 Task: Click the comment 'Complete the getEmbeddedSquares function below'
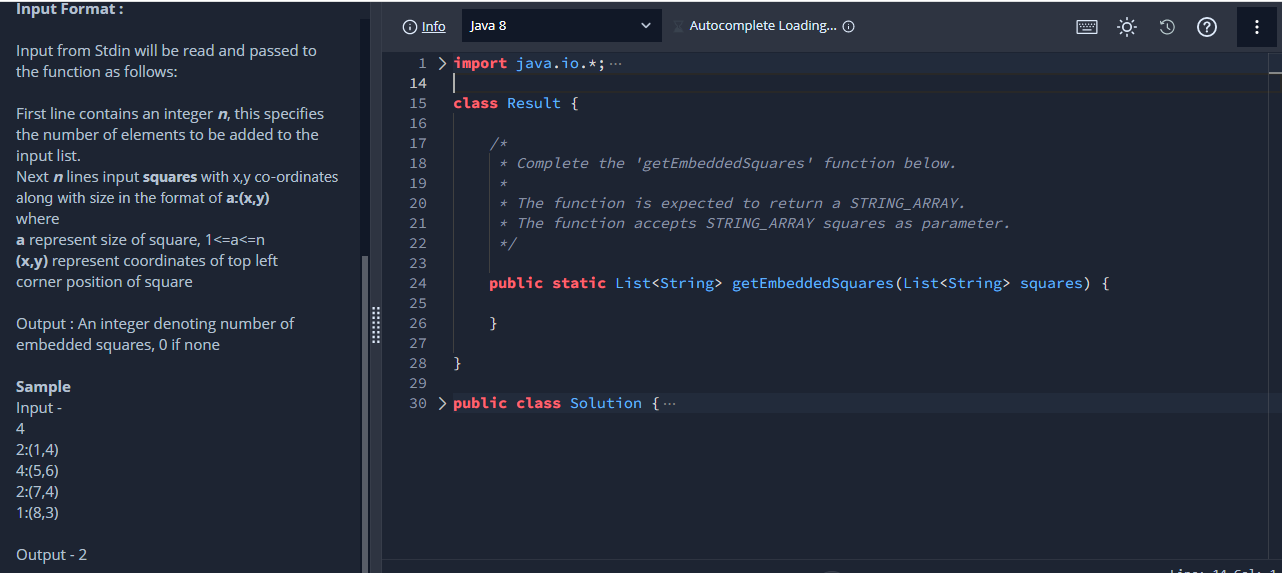coord(736,163)
